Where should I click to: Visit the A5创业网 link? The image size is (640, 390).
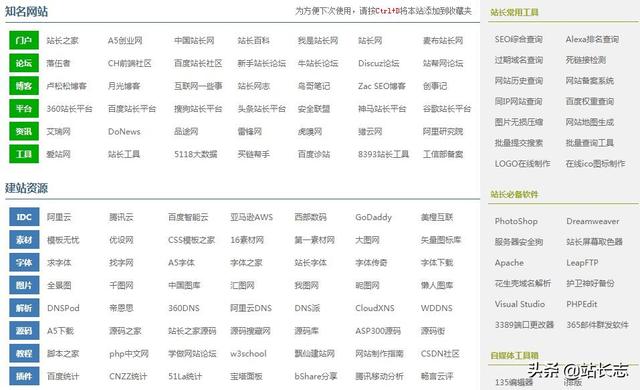(x=125, y=40)
